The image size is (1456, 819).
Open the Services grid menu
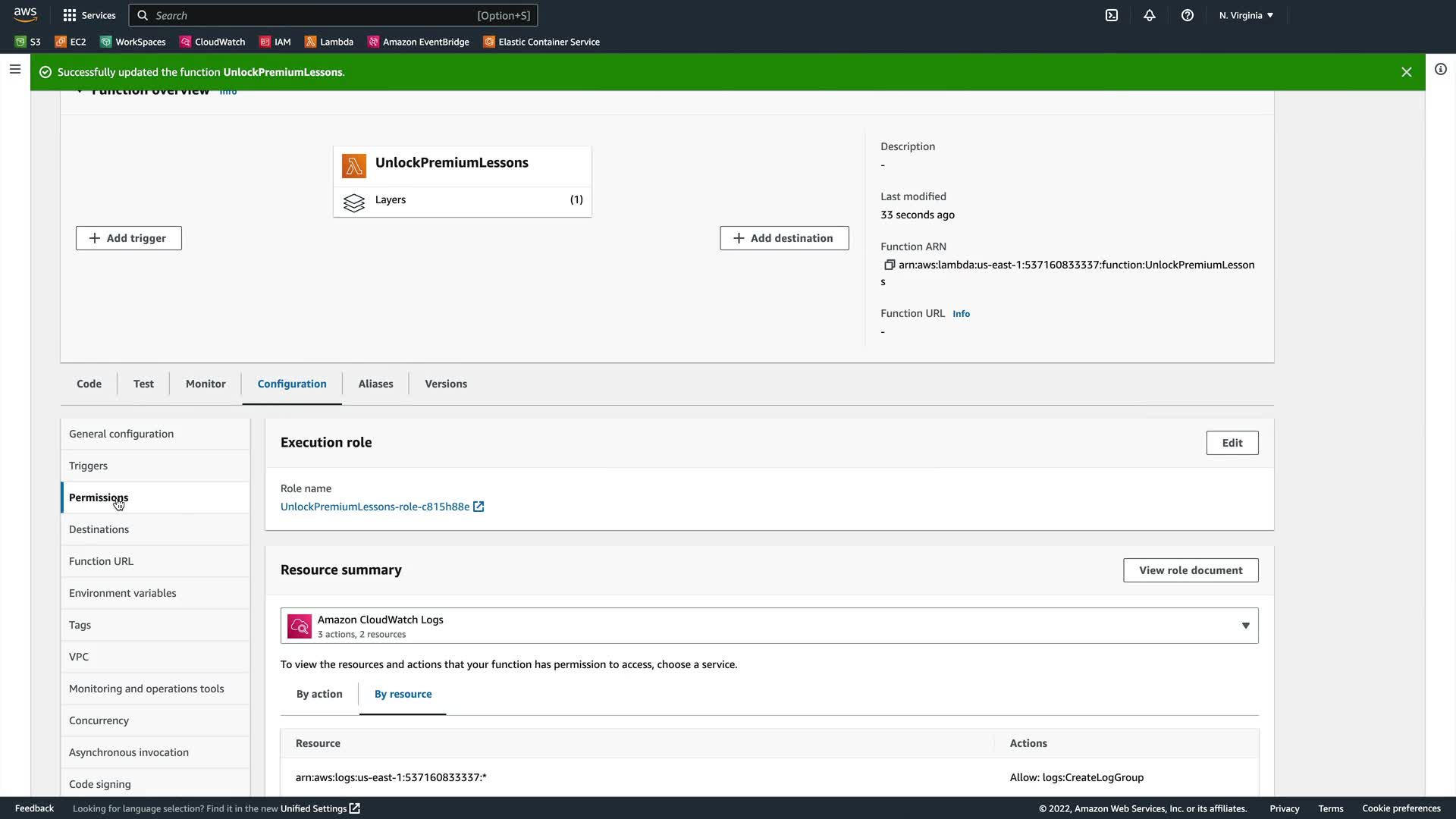pos(89,15)
